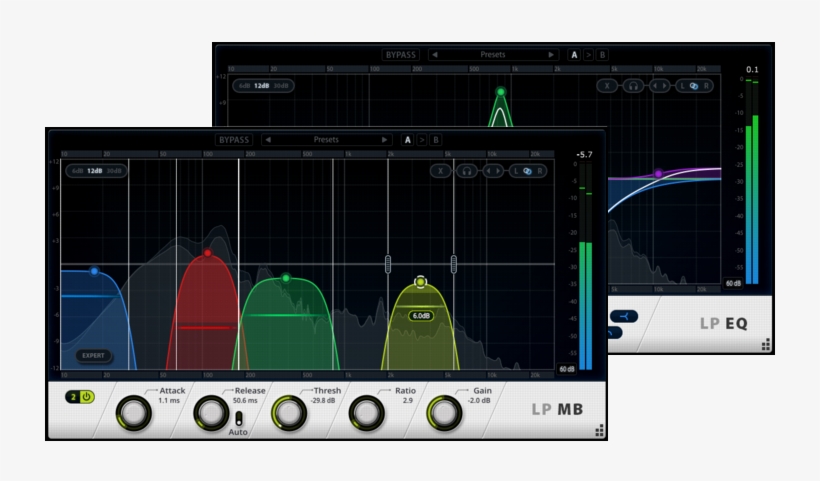Click BYPASS in the LP MB window
The height and width of the screenshot is (481, 820).
point(234,140)
